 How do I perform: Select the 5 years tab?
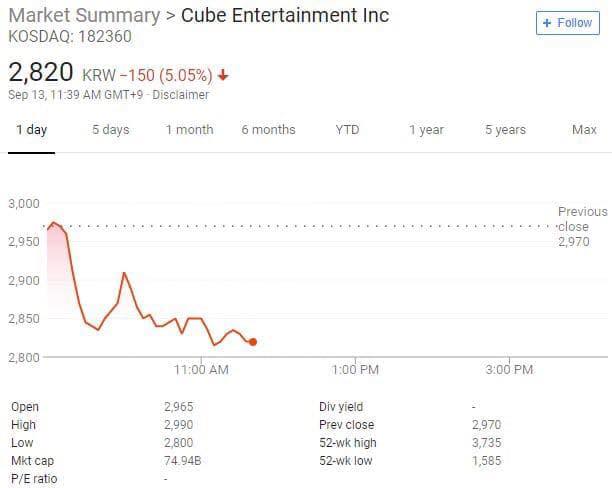pyautogui.click(x=505, y=130)
